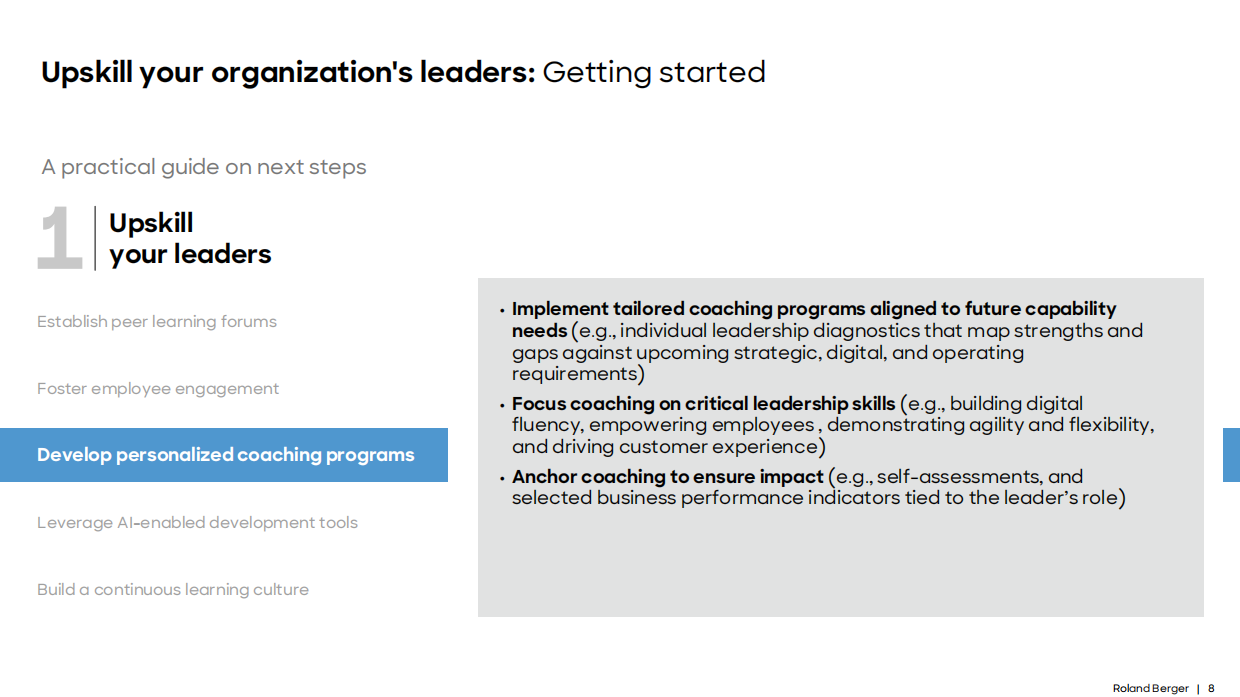Switch to Leverage AI-enabled development tools

click(x=197, y=523)
